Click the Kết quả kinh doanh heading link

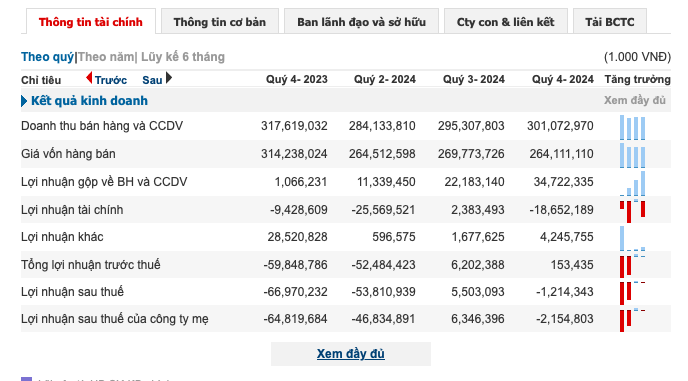[90, 101]
